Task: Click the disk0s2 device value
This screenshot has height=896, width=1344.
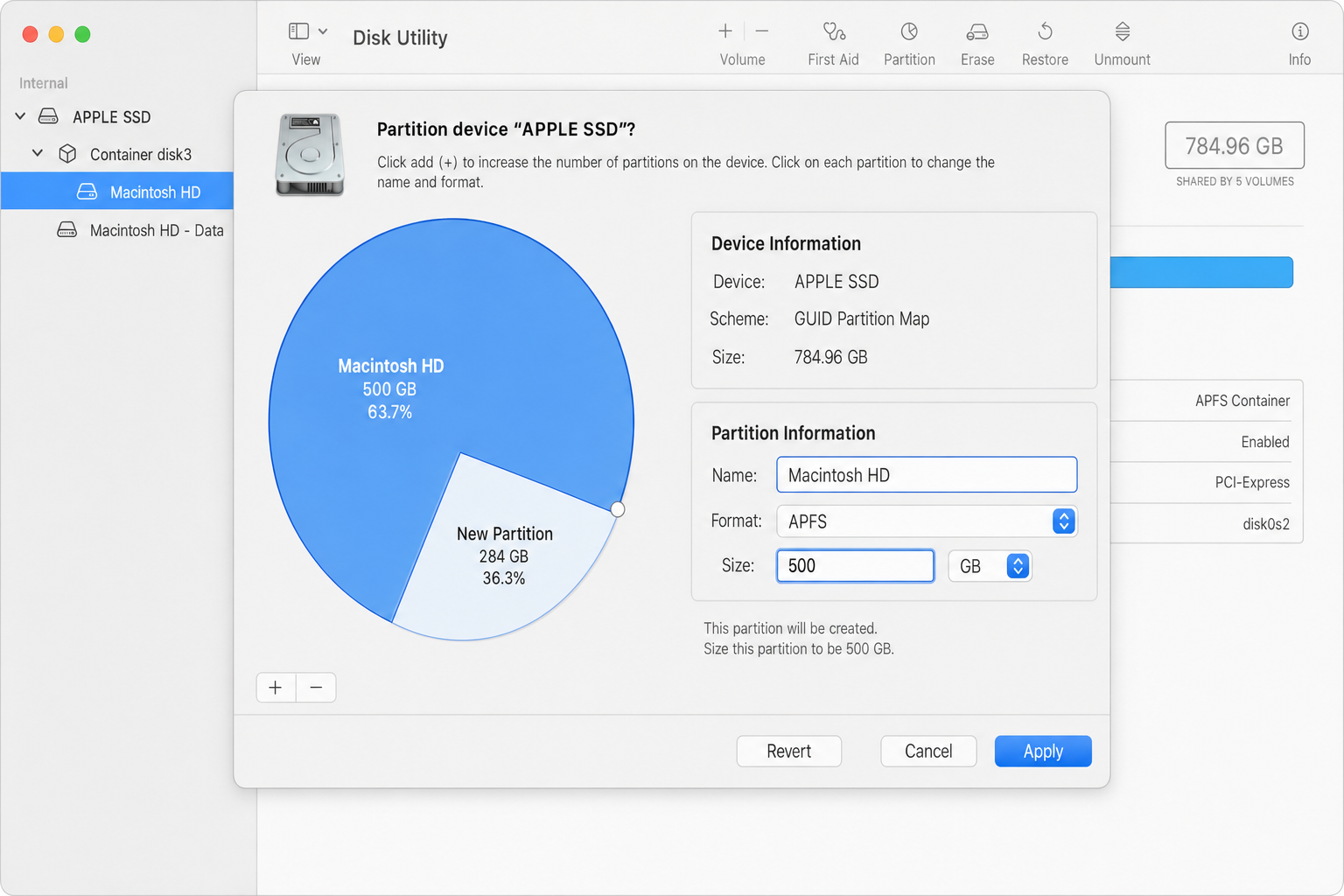Action: (x=1266, y=524)
